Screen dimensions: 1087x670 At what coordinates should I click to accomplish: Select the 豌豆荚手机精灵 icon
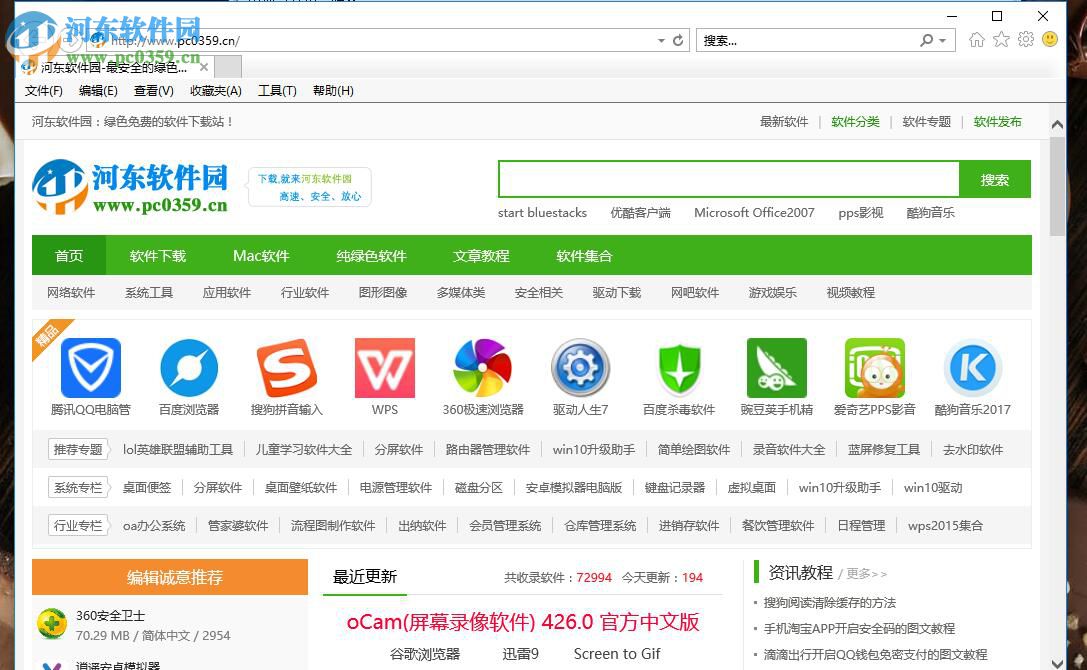[x=776, y=368]
